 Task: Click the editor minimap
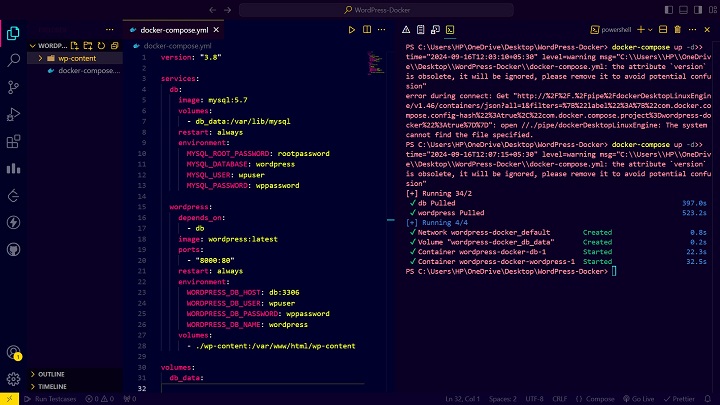click(376, 63)
